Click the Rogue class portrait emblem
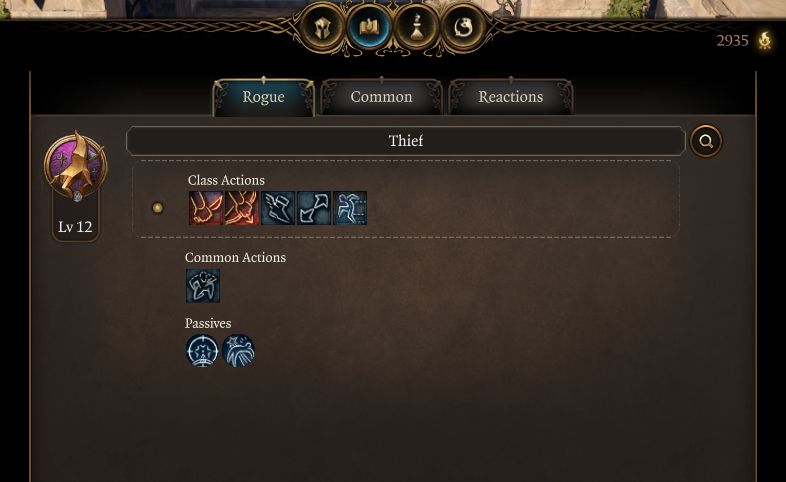Image resolution: width=786 pixels, height=482 pixels. click(76, 166)
